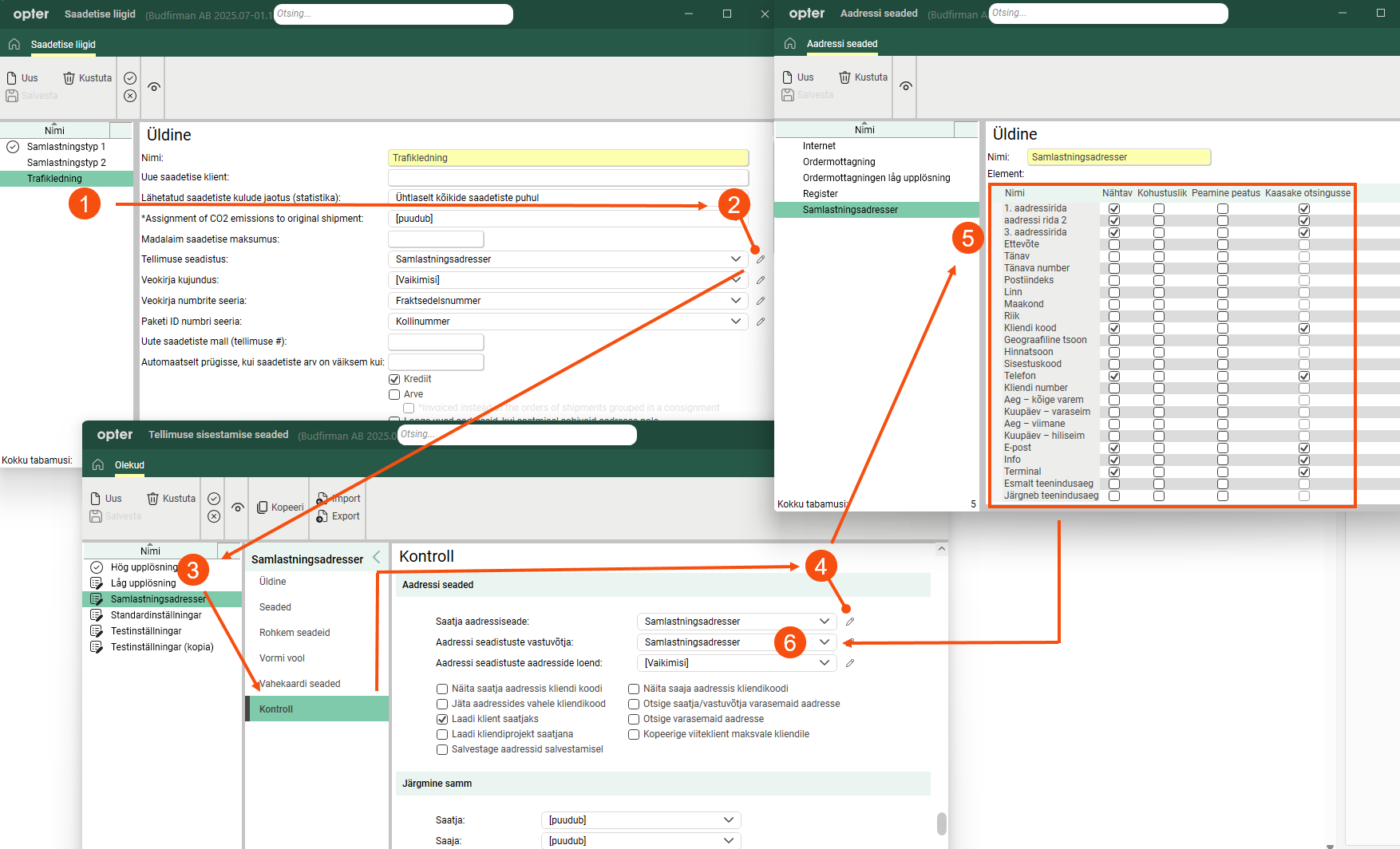Click the Nimi field containing Trafikledning
The image size is (1400, 849).
pos(568,158)
